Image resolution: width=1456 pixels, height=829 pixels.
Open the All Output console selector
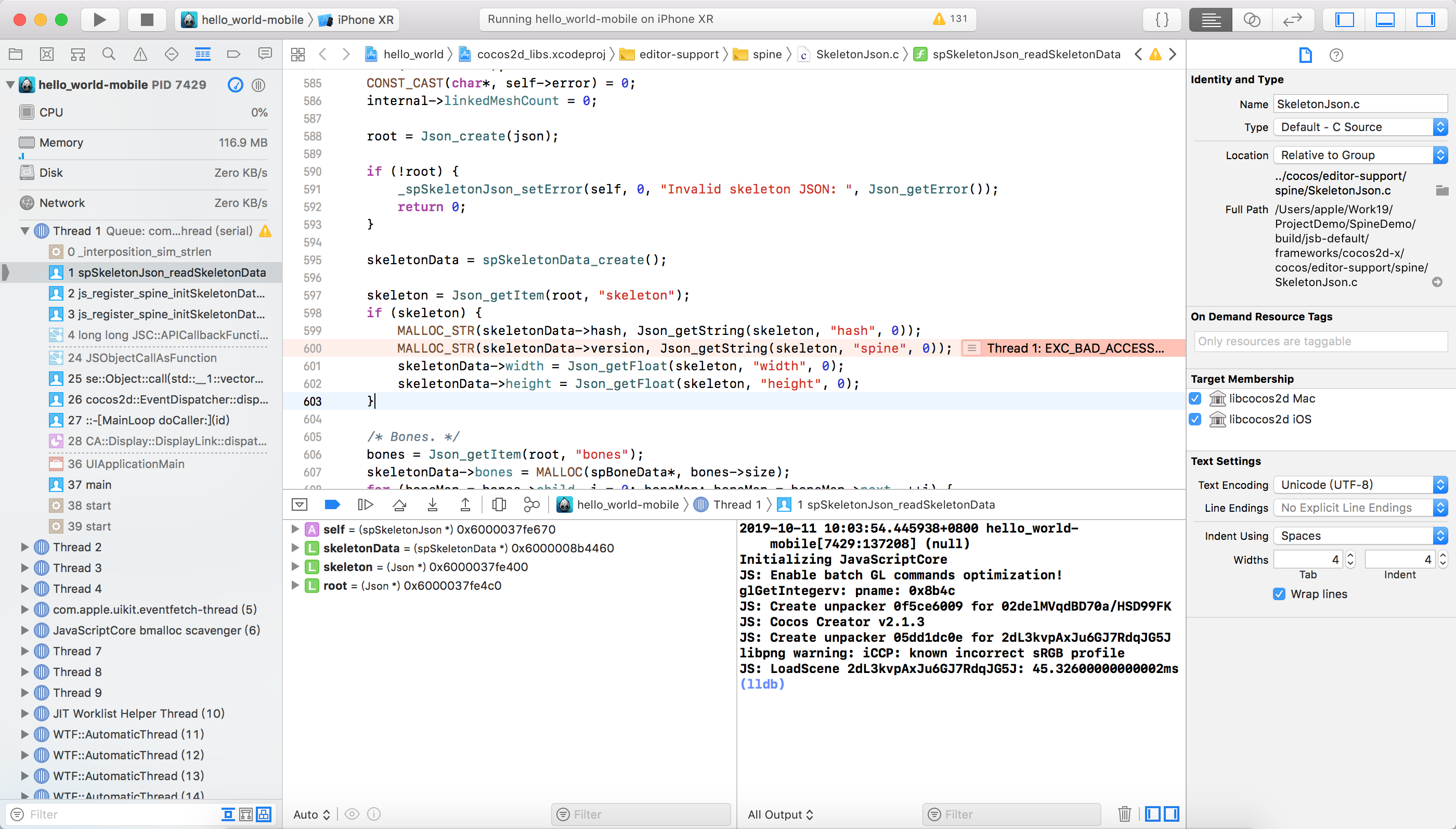780,814
